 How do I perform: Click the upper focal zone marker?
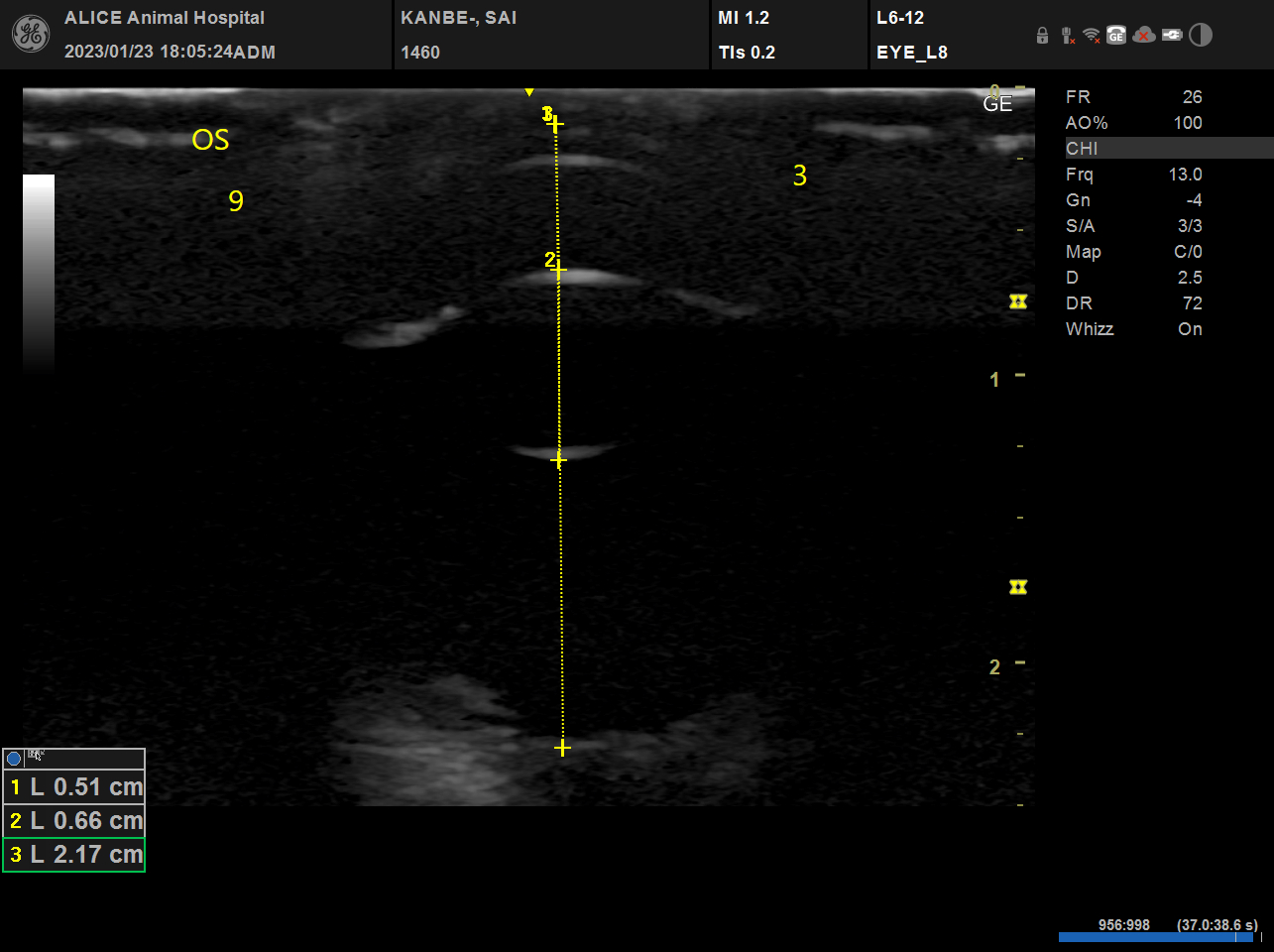[x=1018, y=301]
